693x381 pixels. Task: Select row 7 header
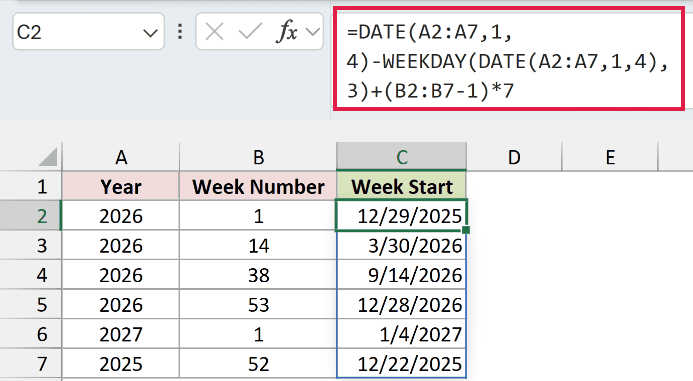[x=30, y=364]
